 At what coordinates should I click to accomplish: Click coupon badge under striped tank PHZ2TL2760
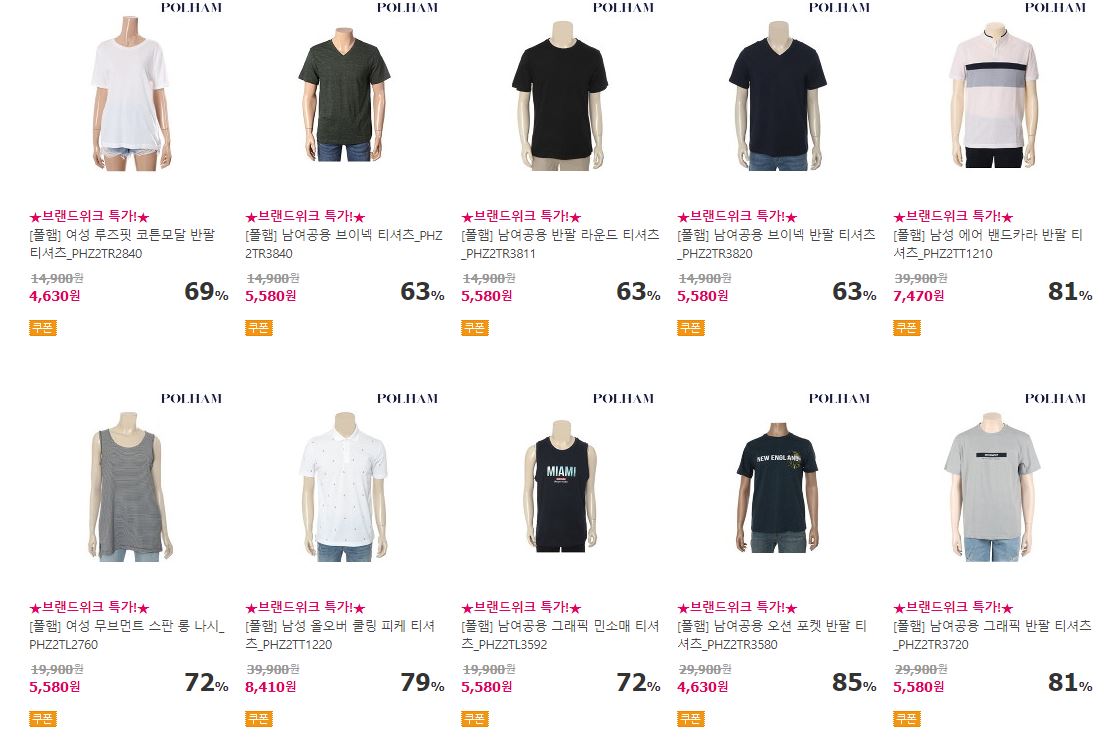click(x=43, y=719)
